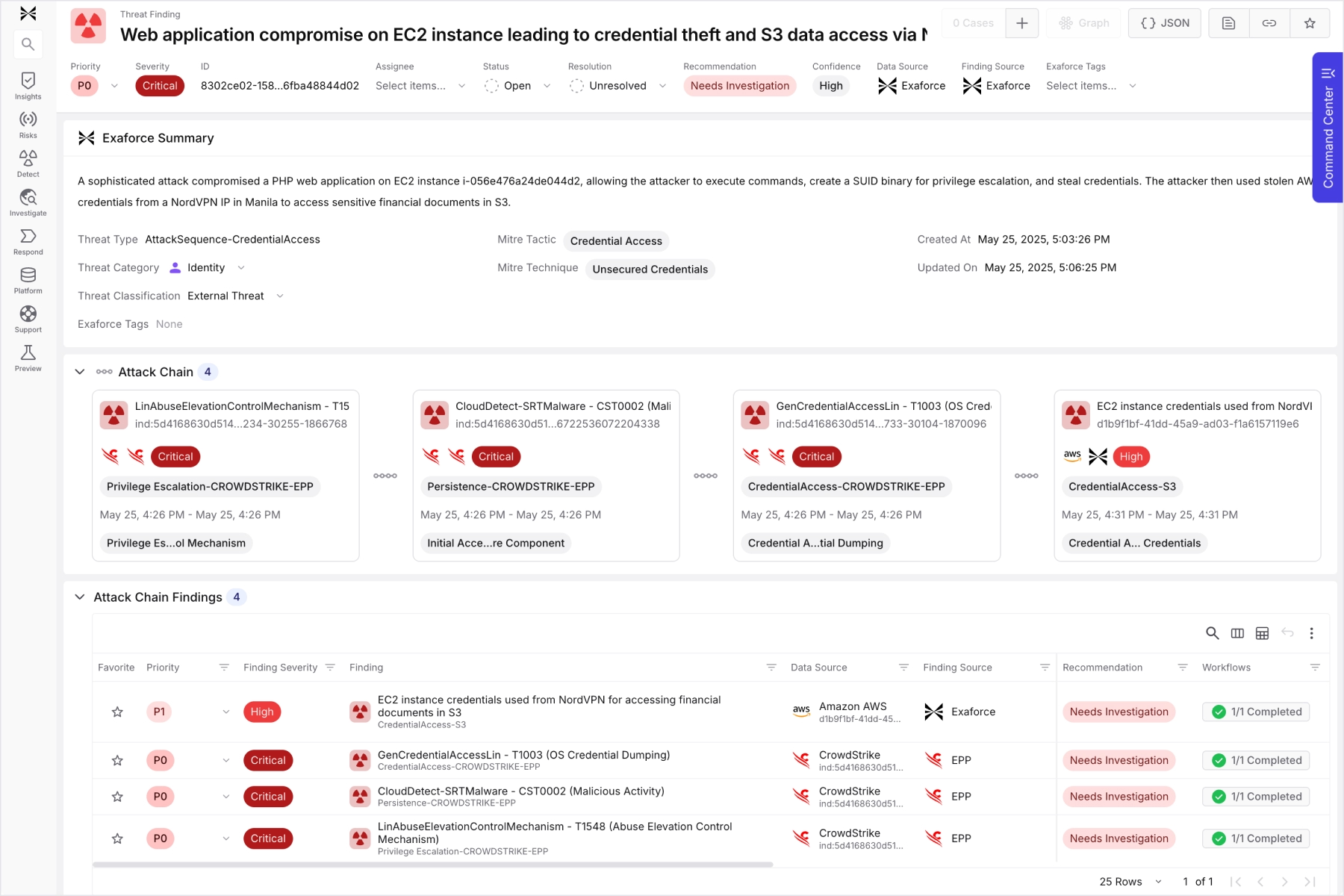Collapse the Attack Chain section
Viewport: 1344px width, 896px height.
80,372
